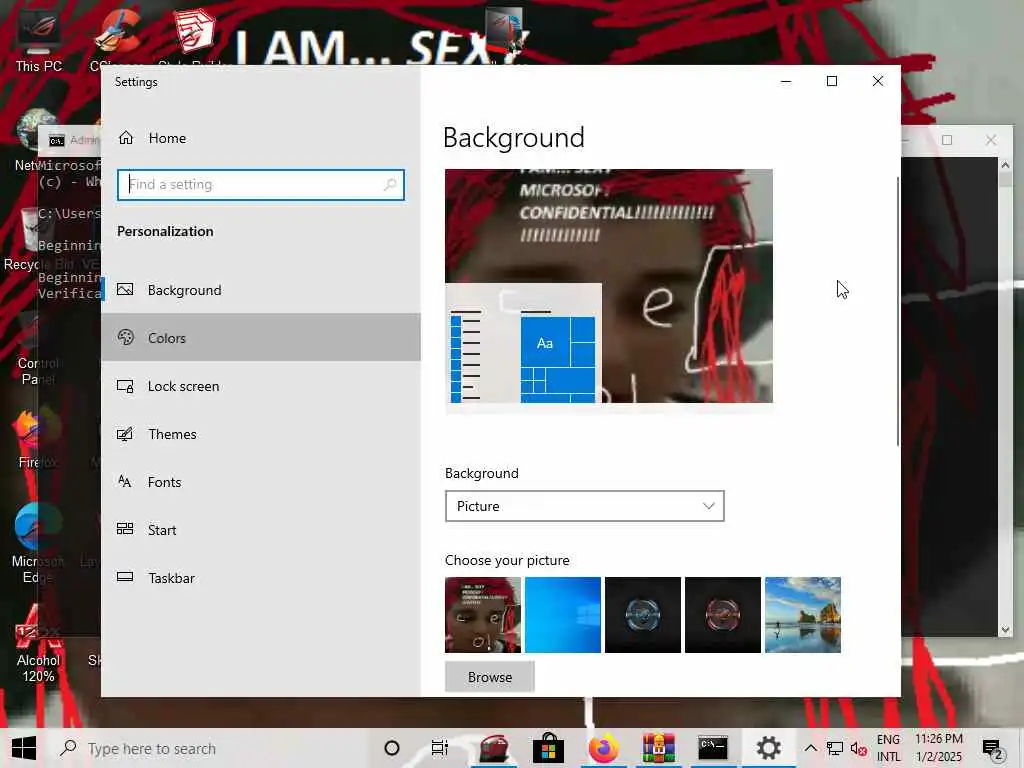
Task: Click the Browse button
Action: click(x=490, y=677)
